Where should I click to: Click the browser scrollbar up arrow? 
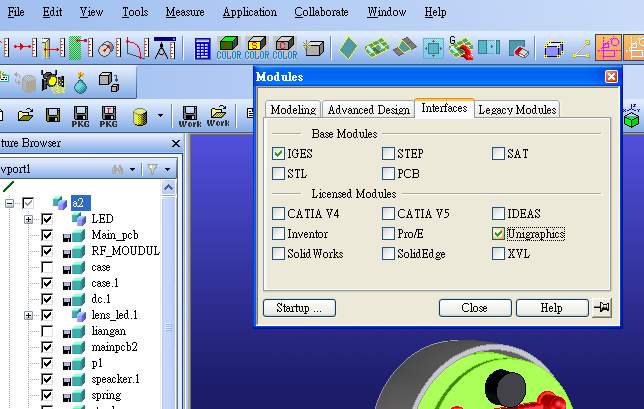click(168, 188)
